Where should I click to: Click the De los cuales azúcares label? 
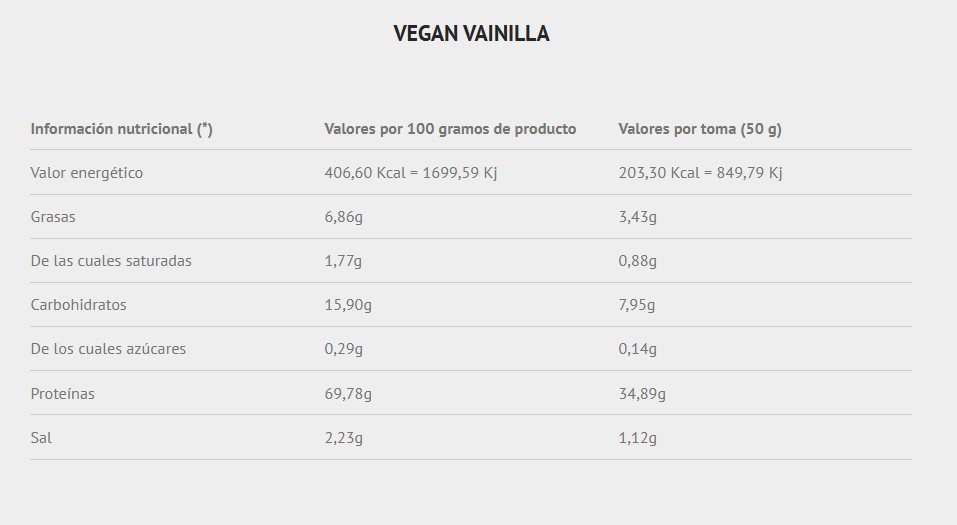click(108, 349)
